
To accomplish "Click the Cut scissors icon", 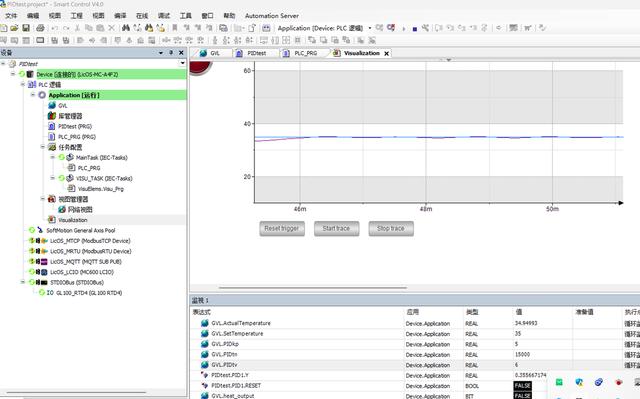I will click(78, 28).
